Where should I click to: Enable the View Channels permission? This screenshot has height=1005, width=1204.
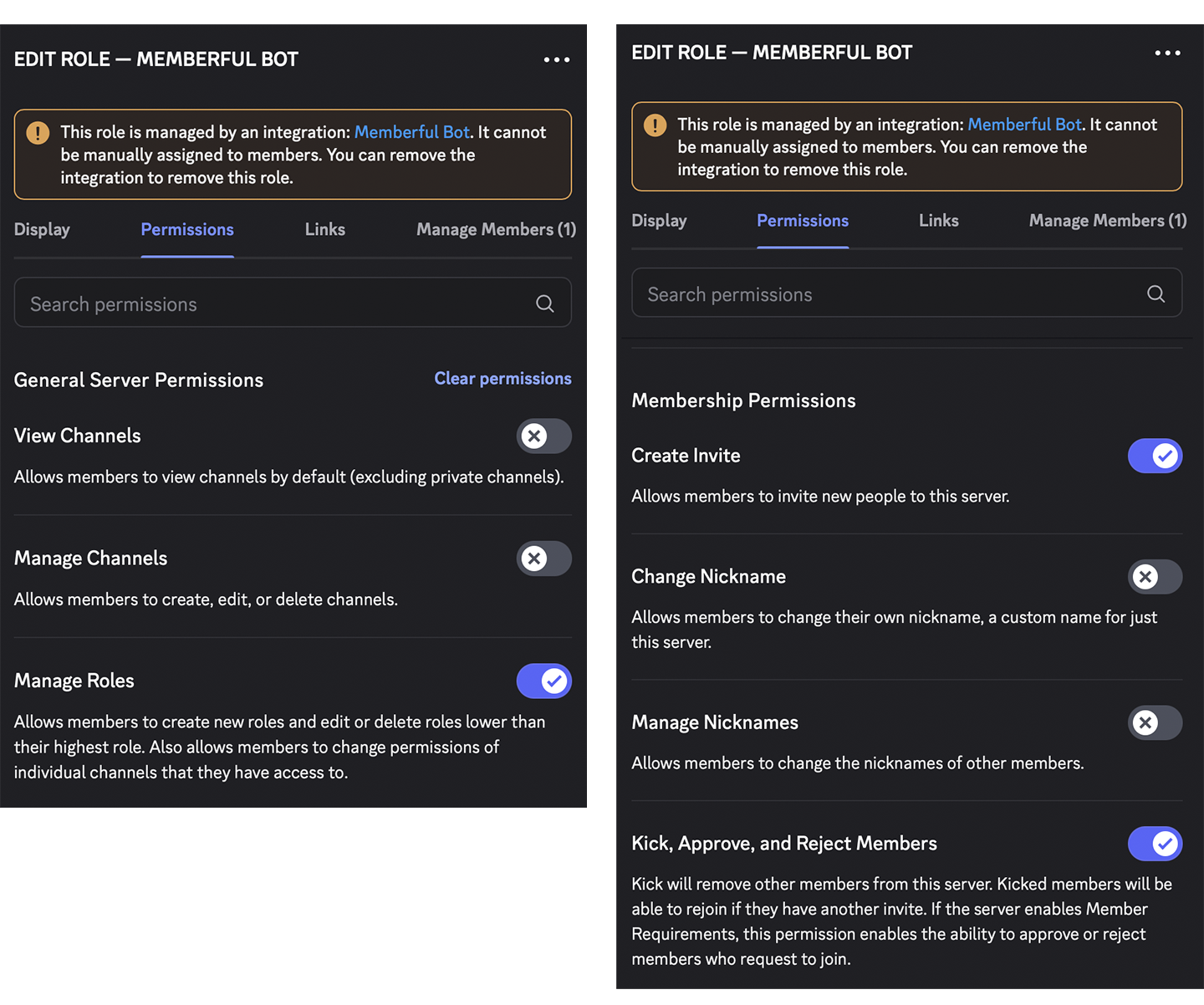(544, 436)
